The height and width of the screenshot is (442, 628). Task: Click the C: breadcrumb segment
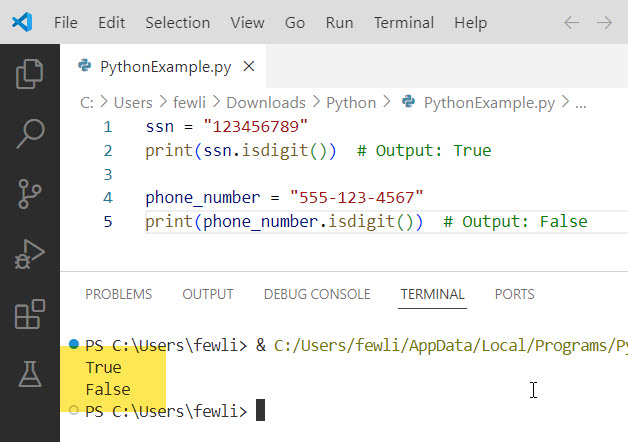click(x=87, y=103)
